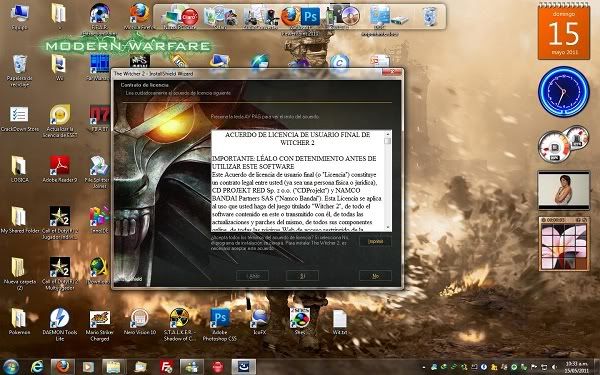The image size is (600, 375).
Task: Select the Nueva carpeta (2) folder
Action: (19, 273)
